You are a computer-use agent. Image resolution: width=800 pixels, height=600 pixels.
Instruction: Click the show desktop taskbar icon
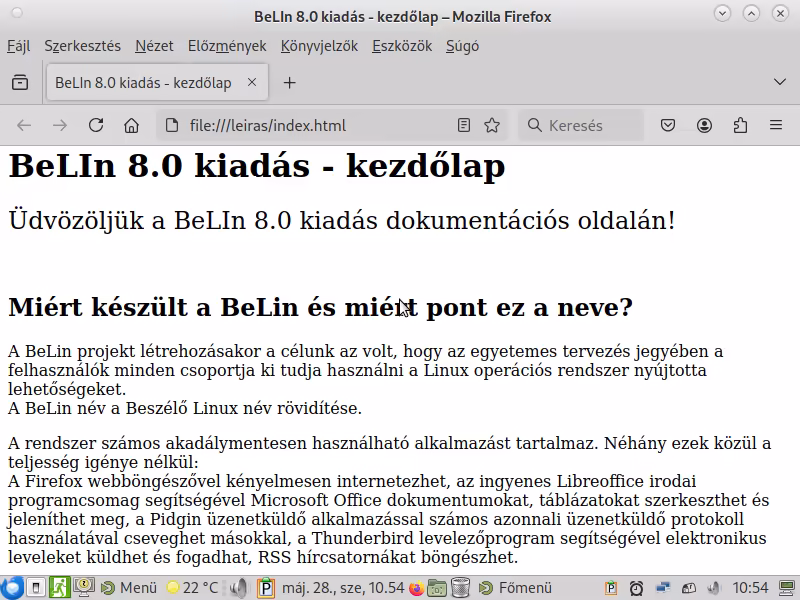pyautogui.click(x=36, y=588)
